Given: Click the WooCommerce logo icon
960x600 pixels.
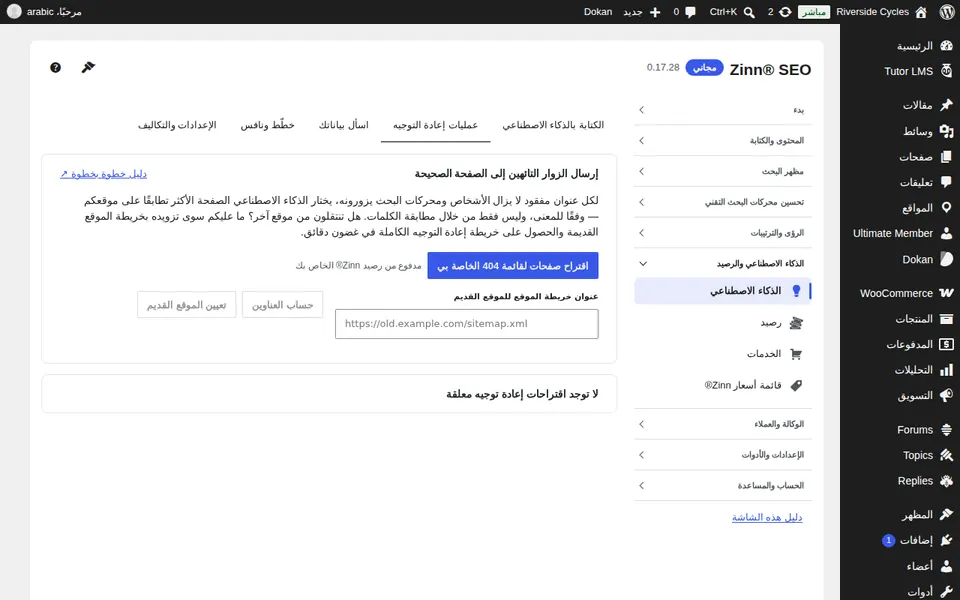Looking at the screenshot, I should tap(946, 293).
